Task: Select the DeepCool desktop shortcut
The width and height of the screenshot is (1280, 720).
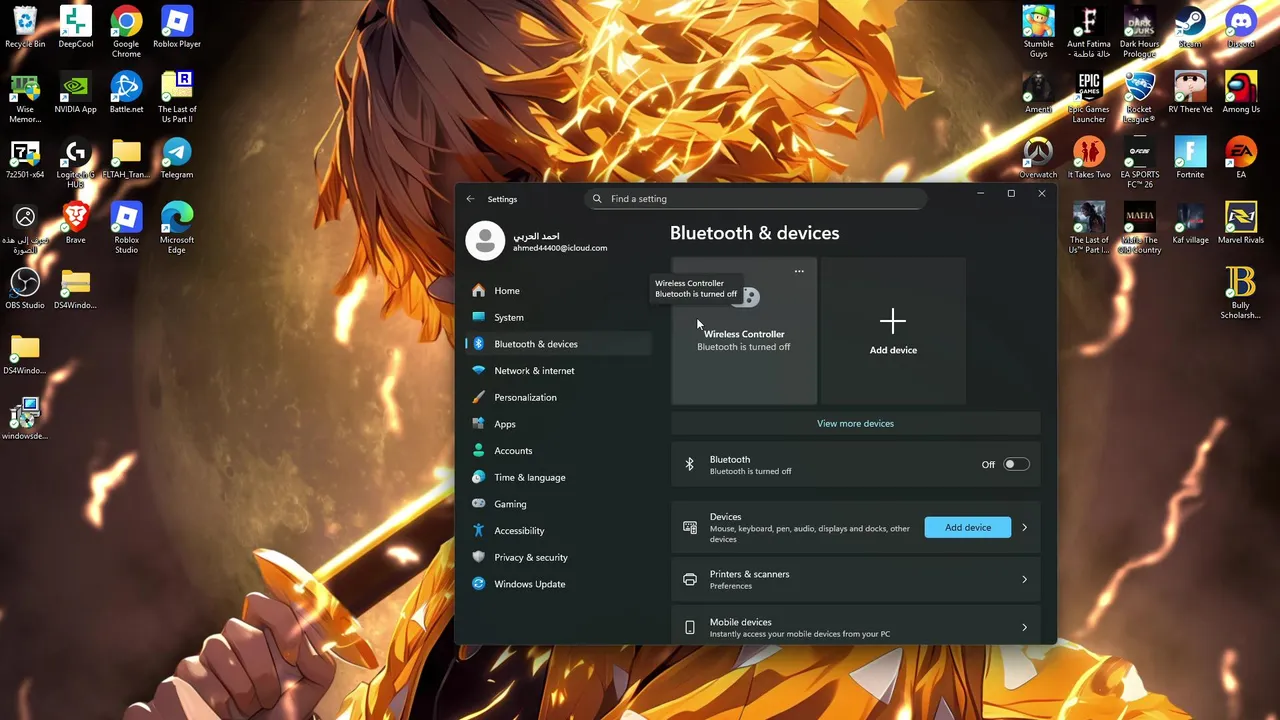Action: tap(76, 27)
